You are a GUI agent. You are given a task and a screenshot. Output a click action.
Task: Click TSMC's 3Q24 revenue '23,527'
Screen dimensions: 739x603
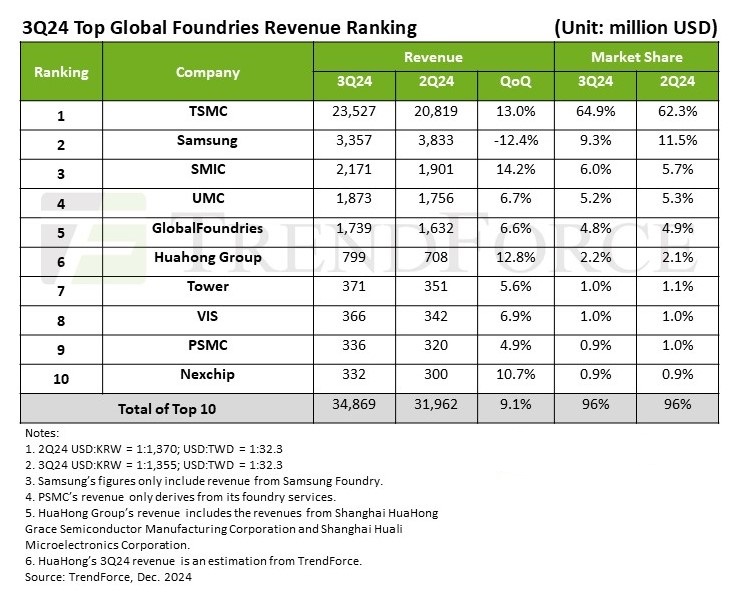(354, 111)
